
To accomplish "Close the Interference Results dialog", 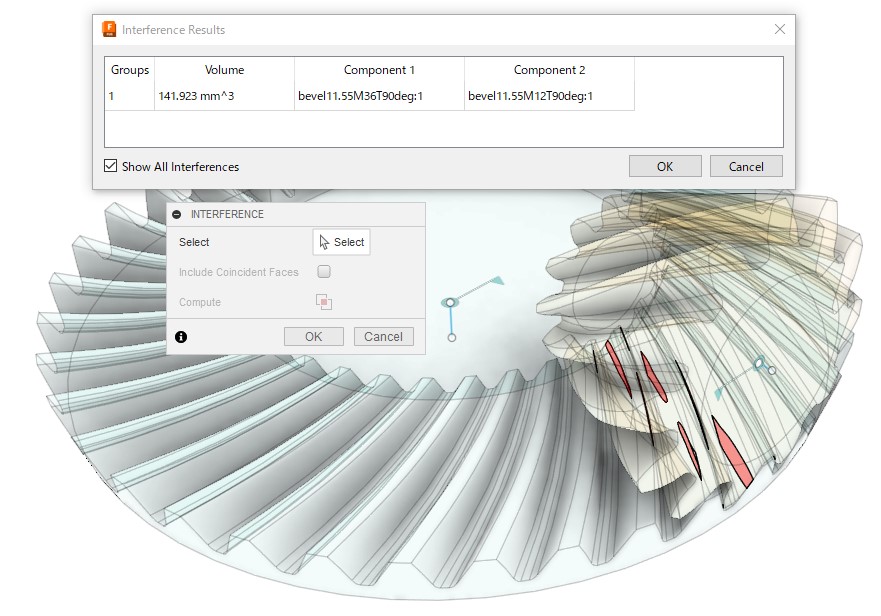I will 779,29.
